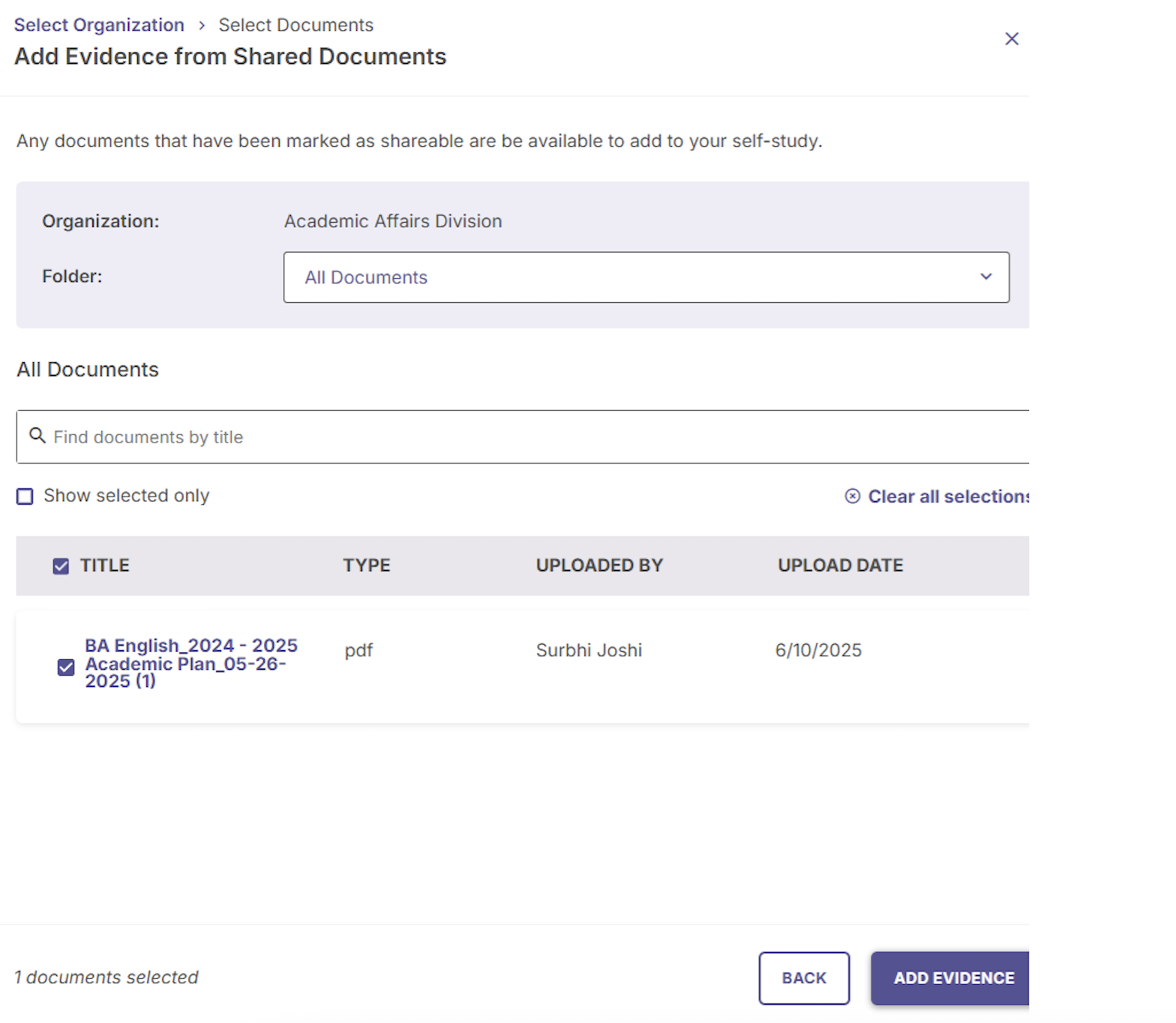1176x1023 pixels.
Task: Click the Folder: field label
Action: point(72,277)
